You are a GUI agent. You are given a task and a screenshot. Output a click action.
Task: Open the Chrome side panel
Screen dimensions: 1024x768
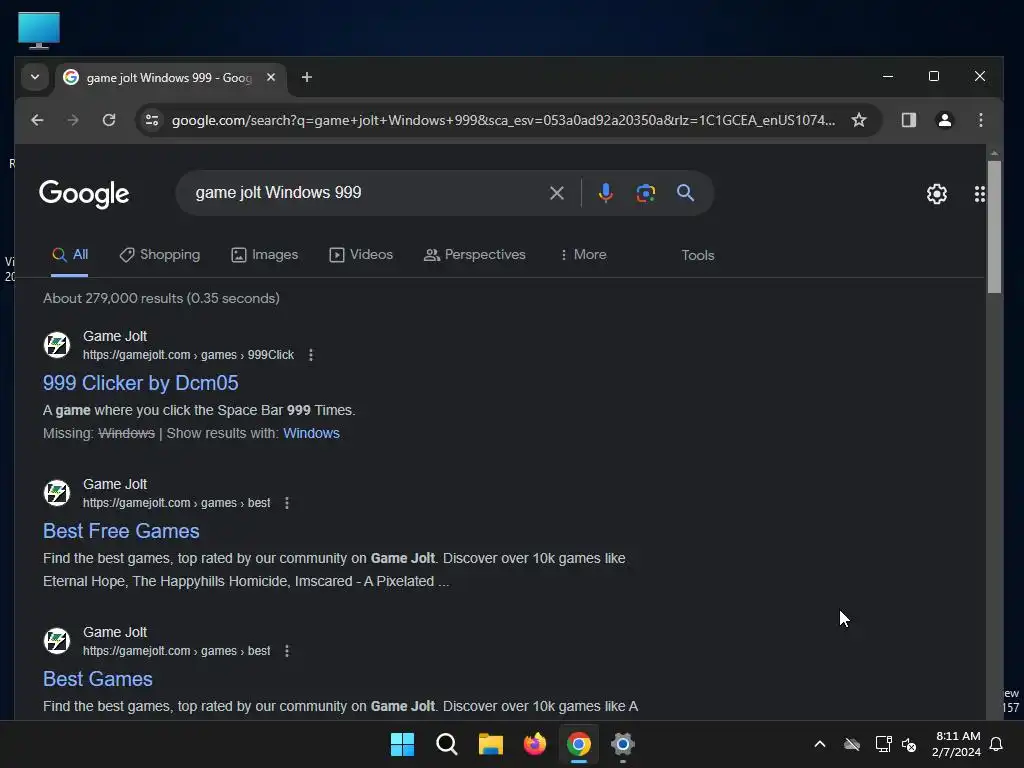click(x=908, y=120)
